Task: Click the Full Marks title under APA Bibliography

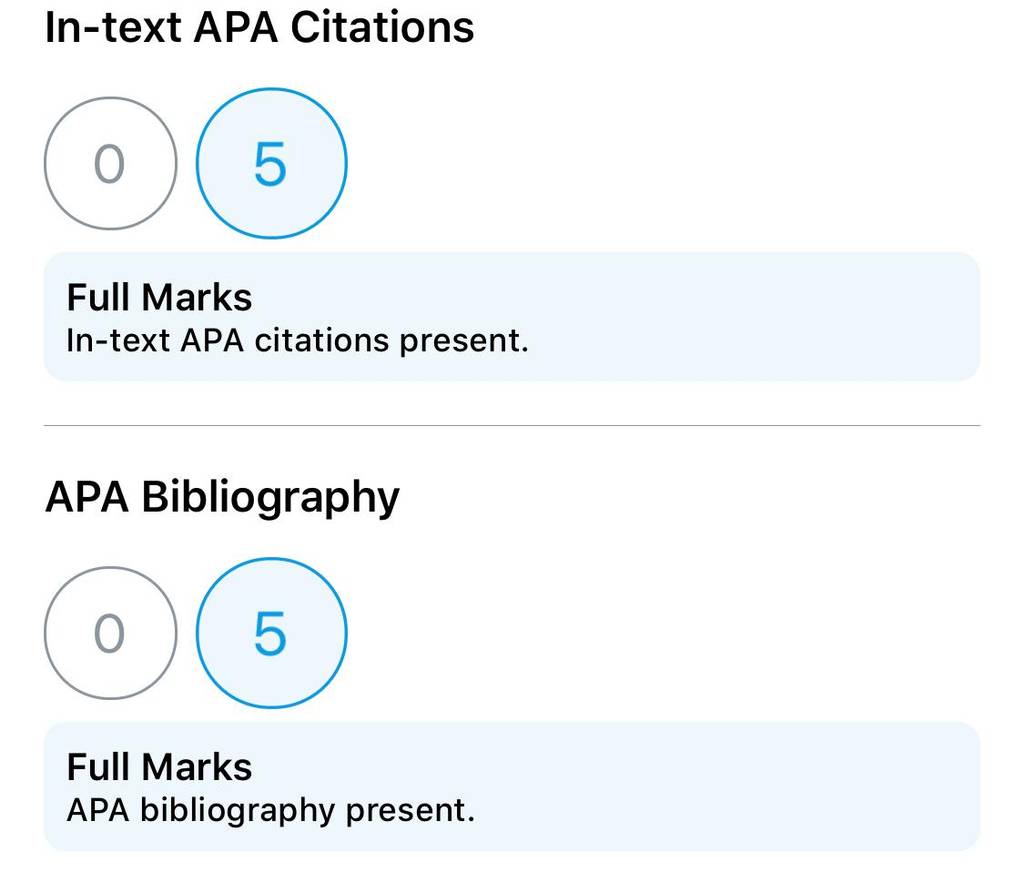Action: pos(159,768)
